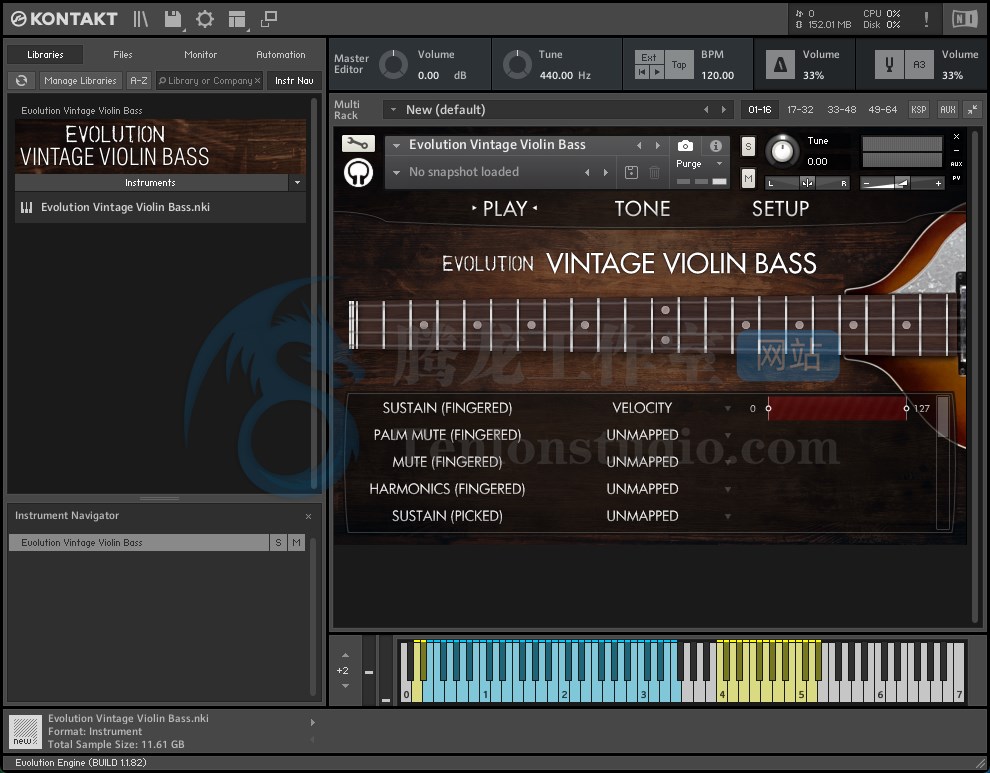Screen dimensions: 990x773
Task: Open Harmonics (Fingered) mapping dropdown
Action: [x=728, y=489]
